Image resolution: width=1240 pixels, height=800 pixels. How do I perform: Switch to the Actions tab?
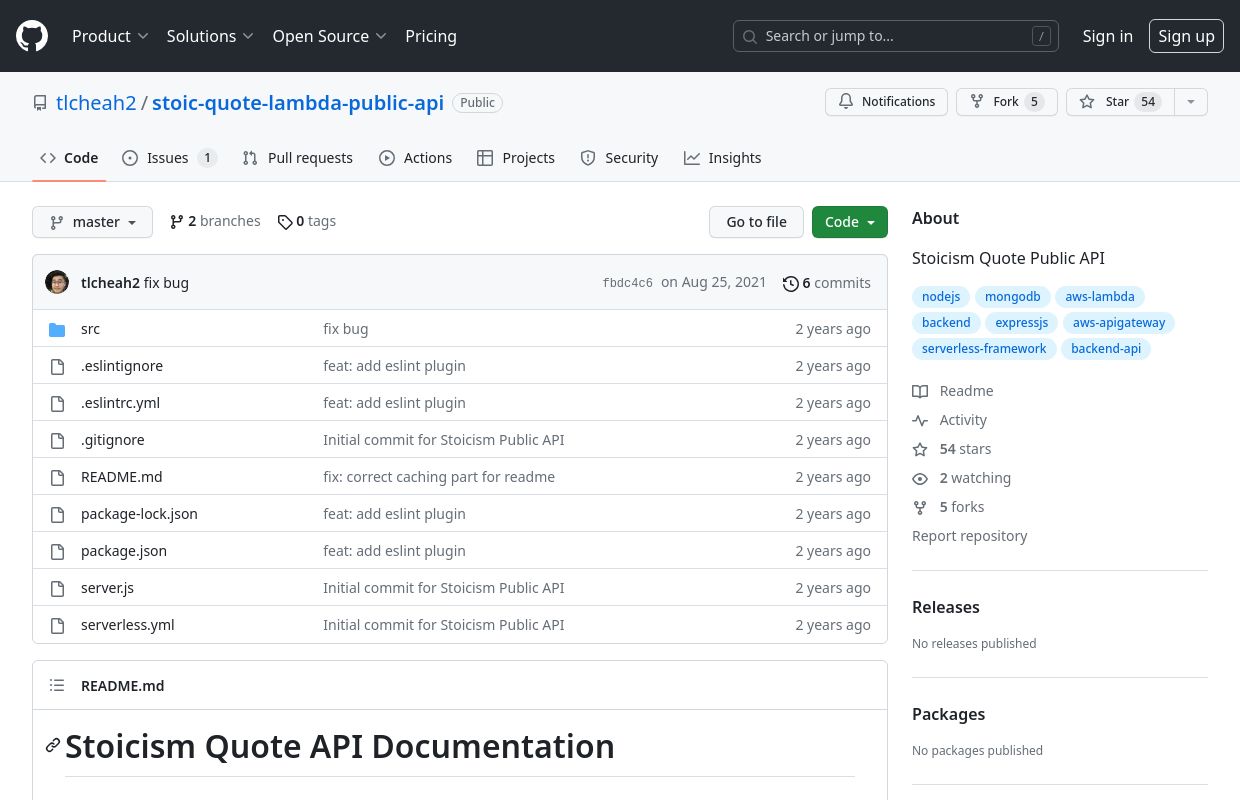click(415, 158)
